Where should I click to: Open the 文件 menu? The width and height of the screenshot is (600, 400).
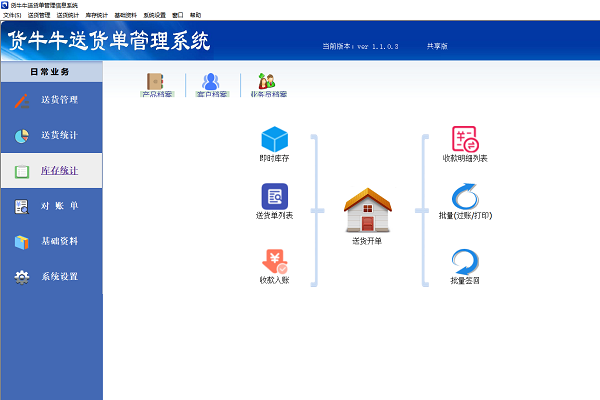coord(12,15)
